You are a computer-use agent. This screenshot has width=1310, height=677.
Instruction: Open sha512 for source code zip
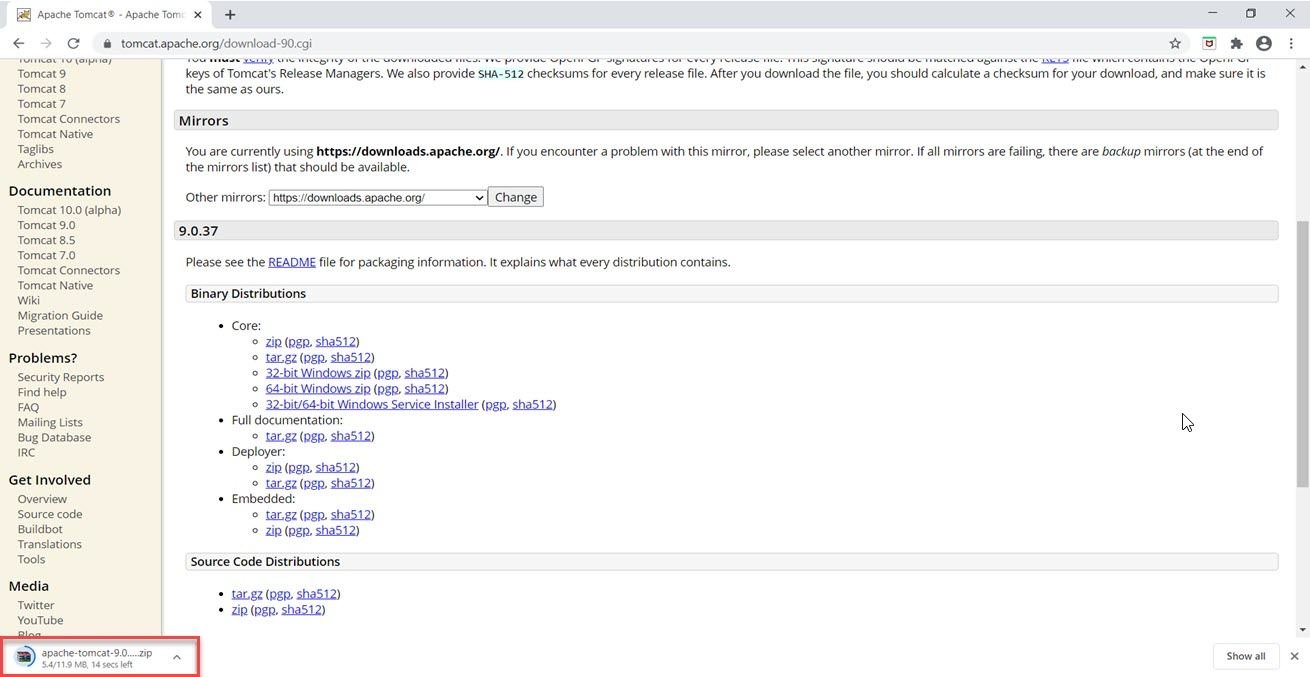pyautogui.click(x=301, y=610)
